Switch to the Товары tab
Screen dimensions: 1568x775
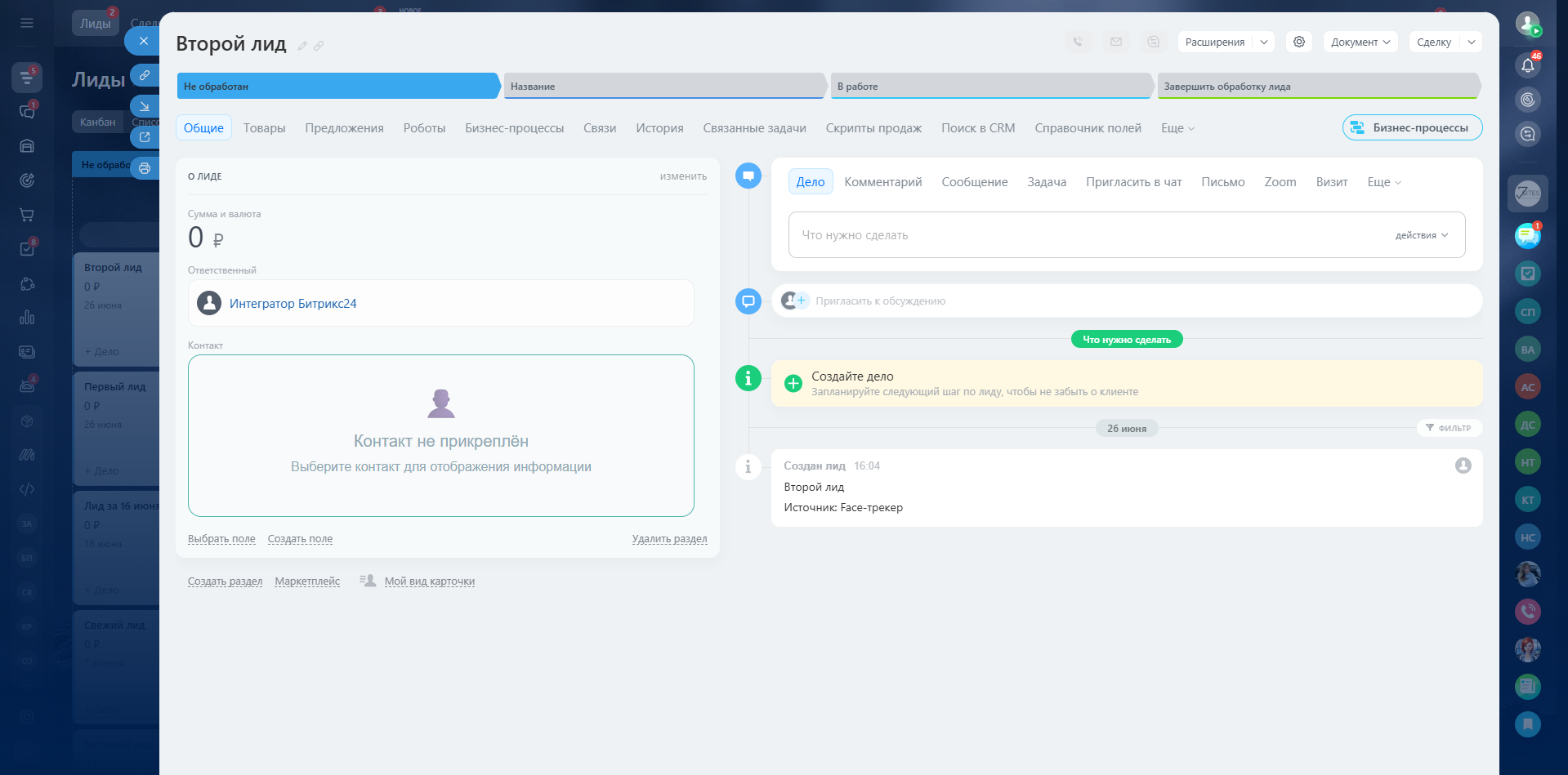coord(264,128)
